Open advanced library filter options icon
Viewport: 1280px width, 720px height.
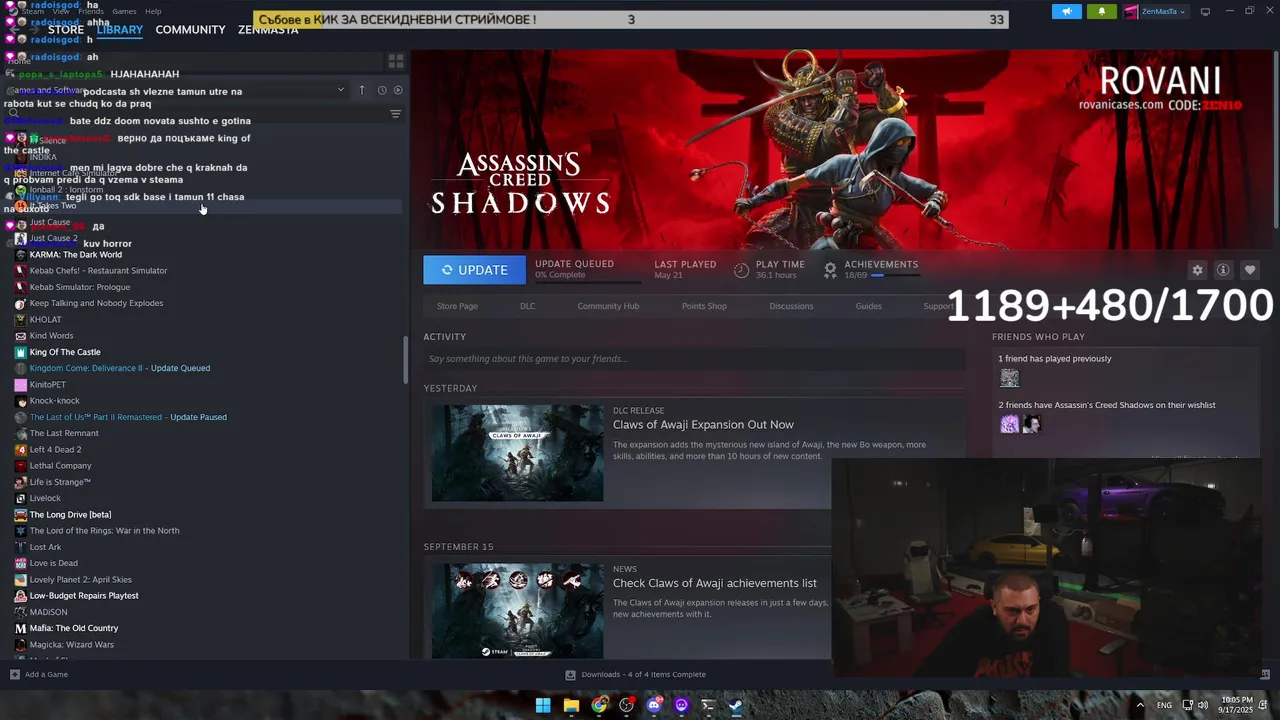point(395,114)
